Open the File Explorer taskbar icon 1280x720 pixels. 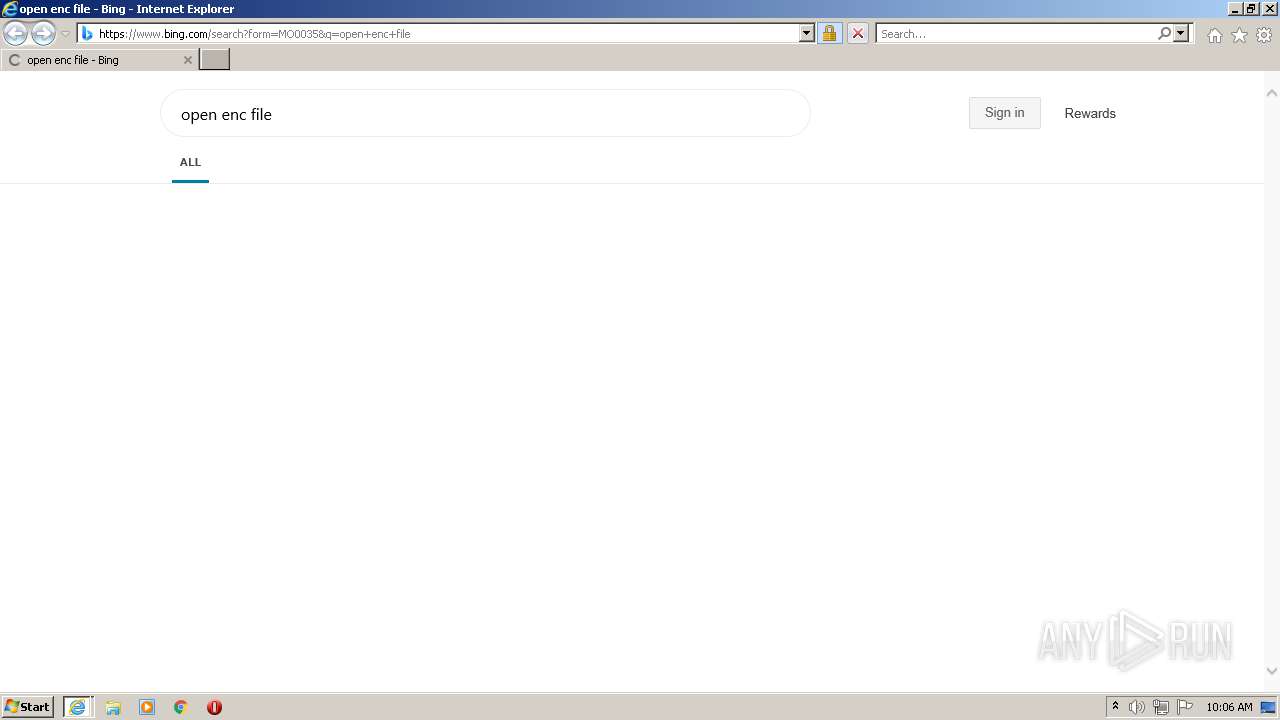tap(113, 707)
